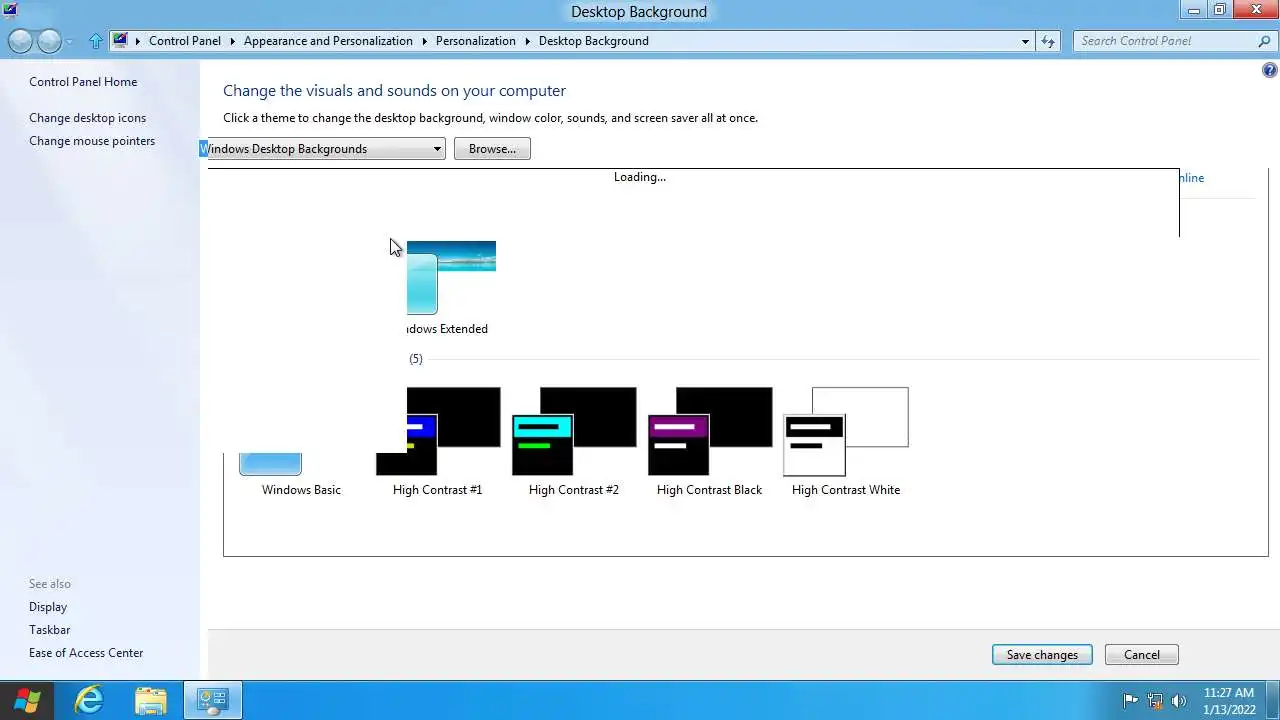Image resolution: width=1280 pixels, height=720 pixels.
Task: Click the Save changes button
Action: [x=1042, y=655]
